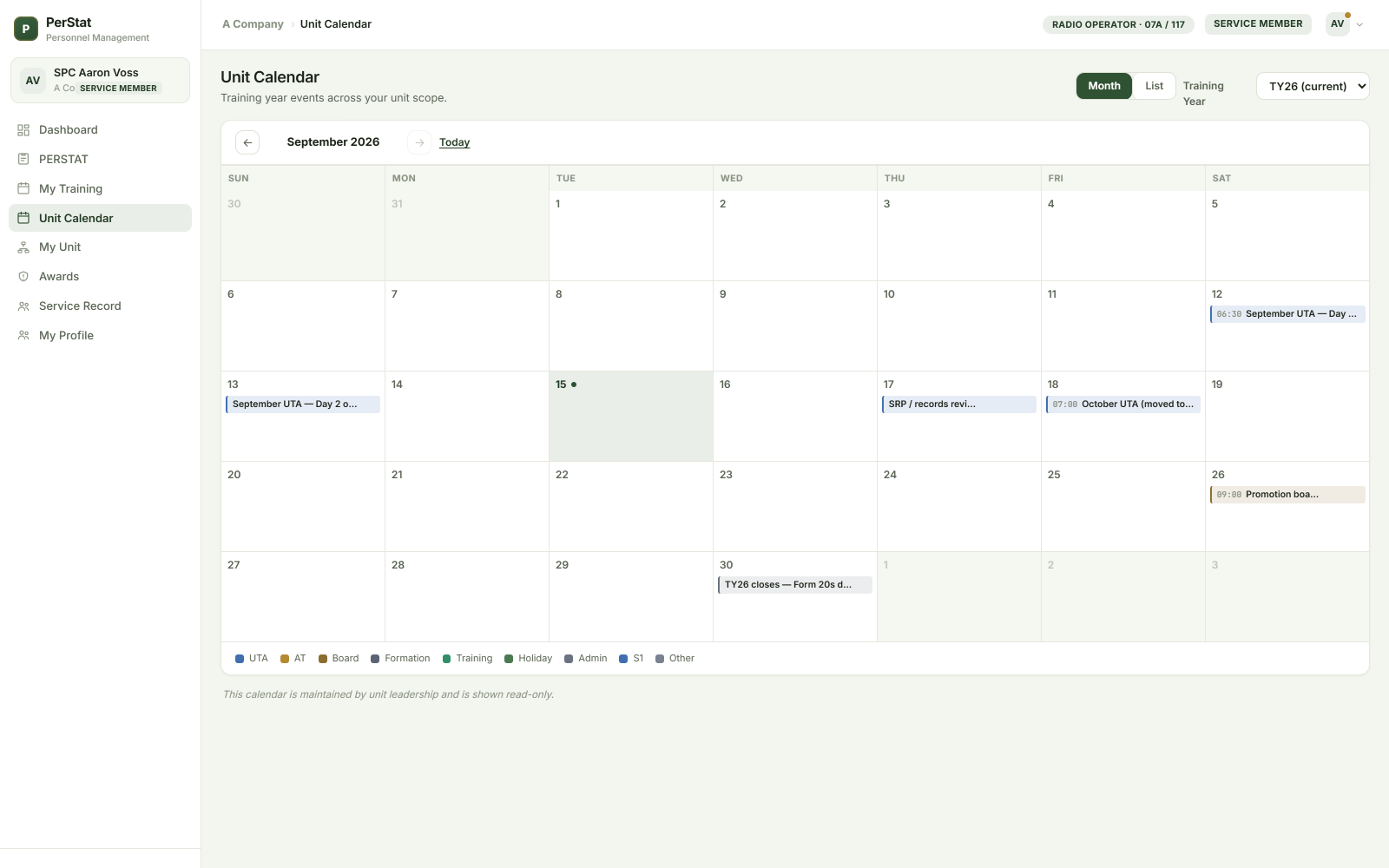Click the Awards shield icon

click(23, 277)
